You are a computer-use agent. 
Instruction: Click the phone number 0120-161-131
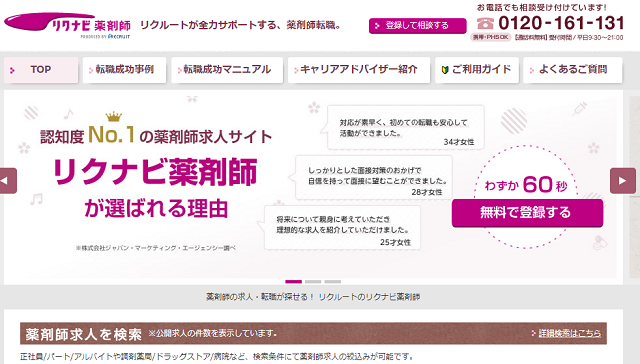tap(561, 23)
